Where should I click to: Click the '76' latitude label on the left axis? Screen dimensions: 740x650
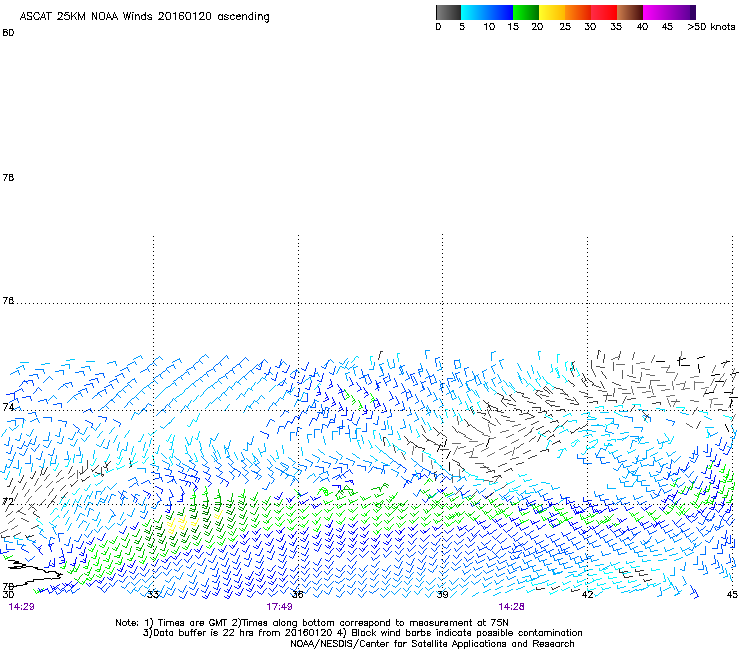(8, 300)
